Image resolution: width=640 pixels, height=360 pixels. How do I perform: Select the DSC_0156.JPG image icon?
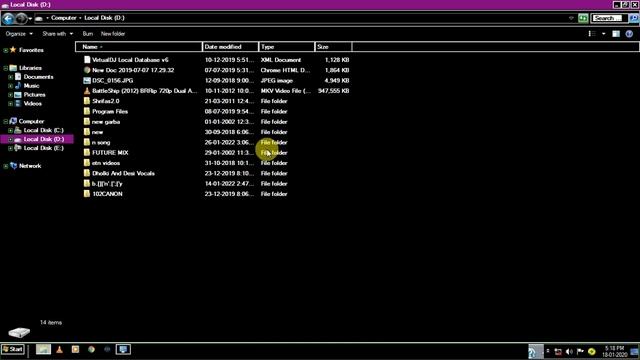pos(87,80)
